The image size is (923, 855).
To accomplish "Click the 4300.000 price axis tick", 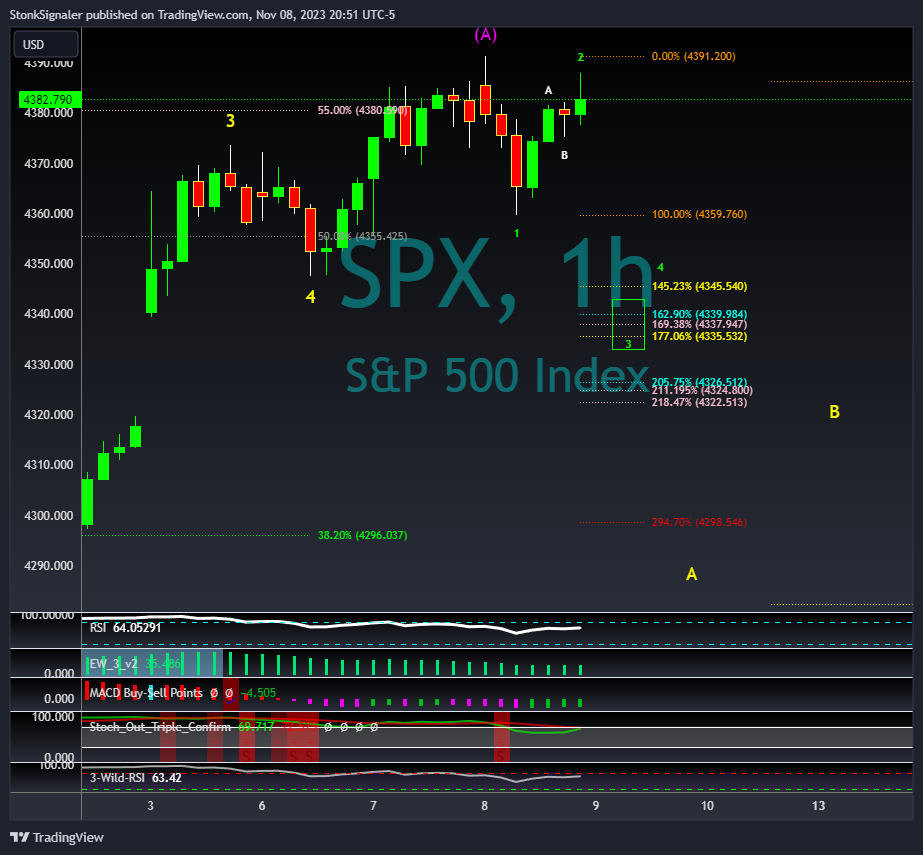I will [48, 516].
